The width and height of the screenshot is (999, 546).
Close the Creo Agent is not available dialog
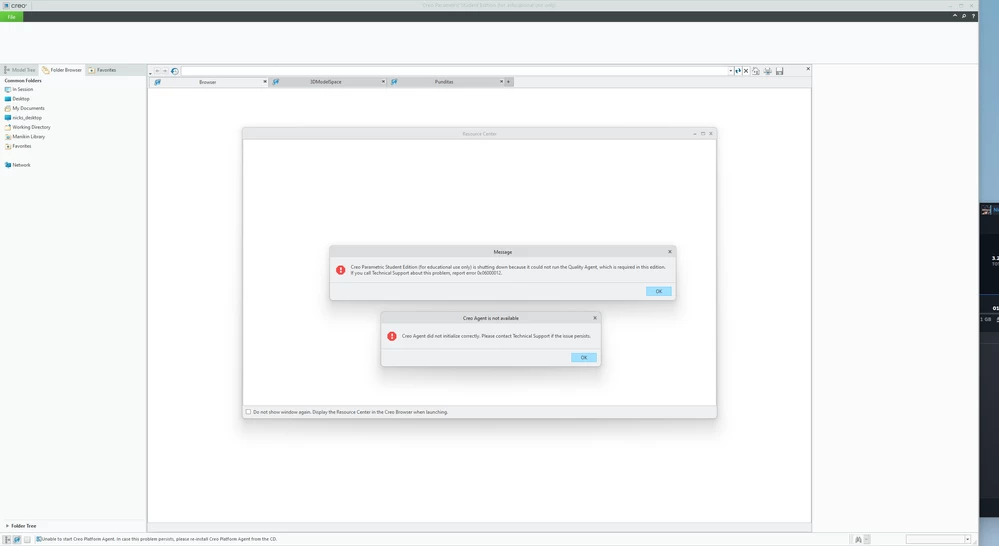(595, 318)
